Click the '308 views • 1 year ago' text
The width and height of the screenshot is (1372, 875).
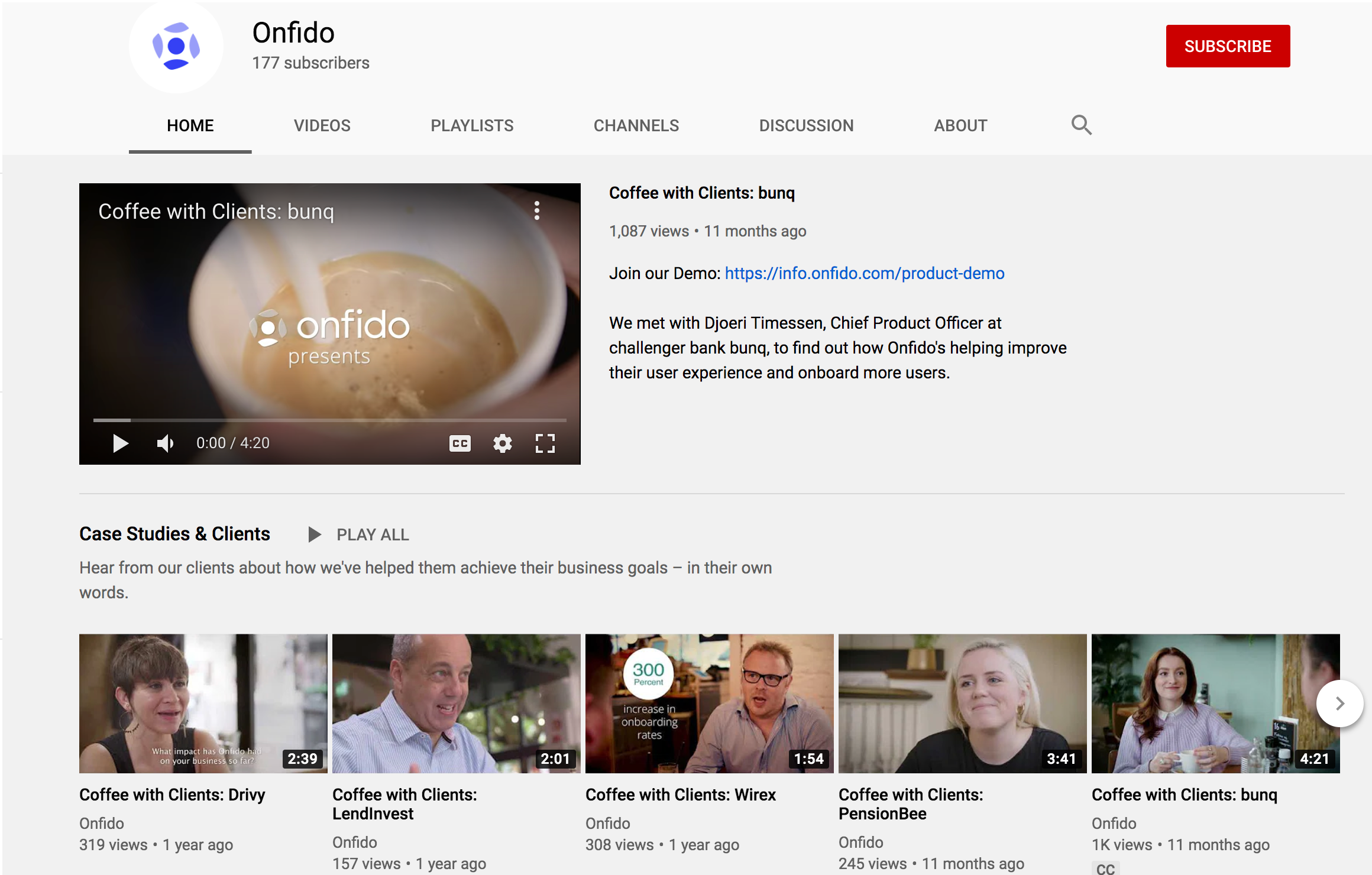(x=662, y=844)
